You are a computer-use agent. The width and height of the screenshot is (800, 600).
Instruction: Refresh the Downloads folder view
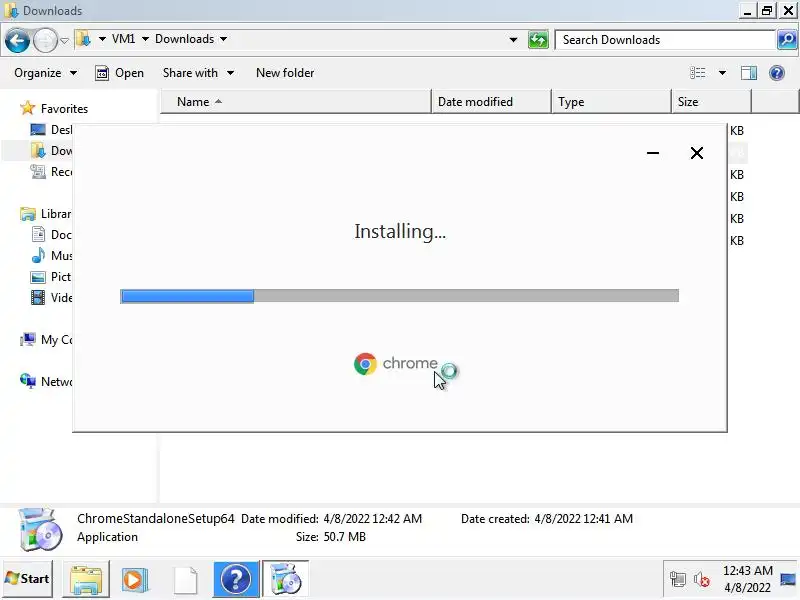pos(538,40)
